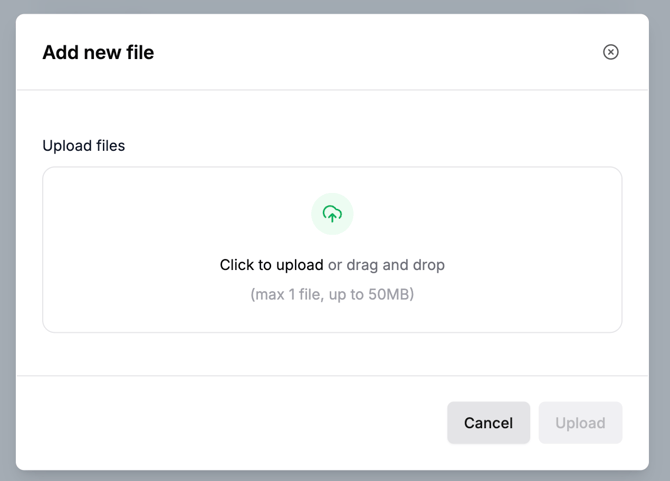Click the "Add new file" heading

[98, 53]
